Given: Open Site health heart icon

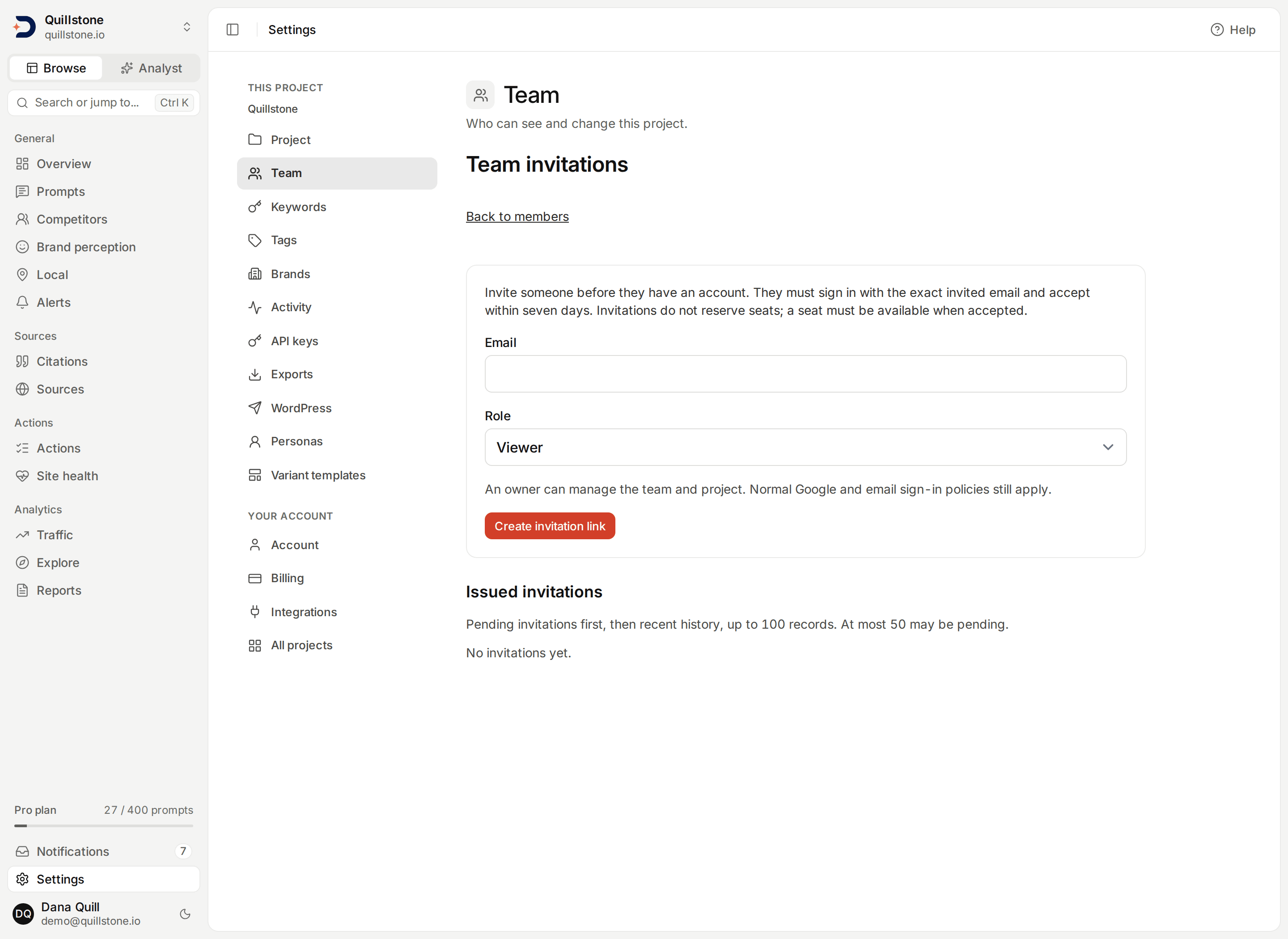Looking at the screenshot, I should [22, 476].
